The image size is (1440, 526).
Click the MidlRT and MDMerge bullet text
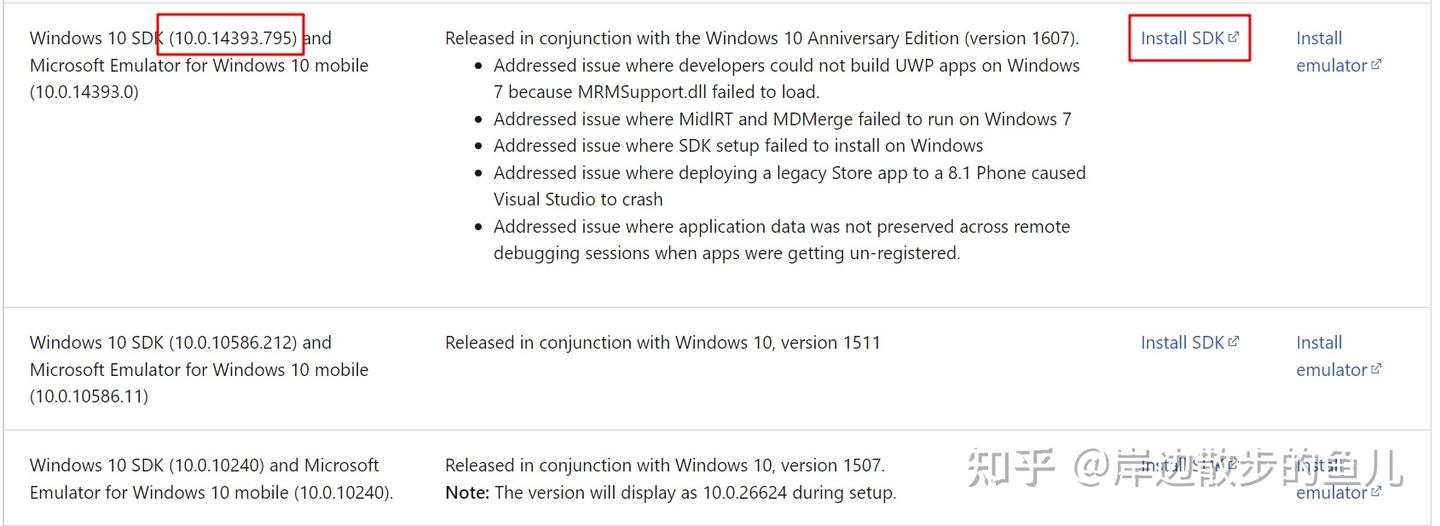(x=782, y=119)
